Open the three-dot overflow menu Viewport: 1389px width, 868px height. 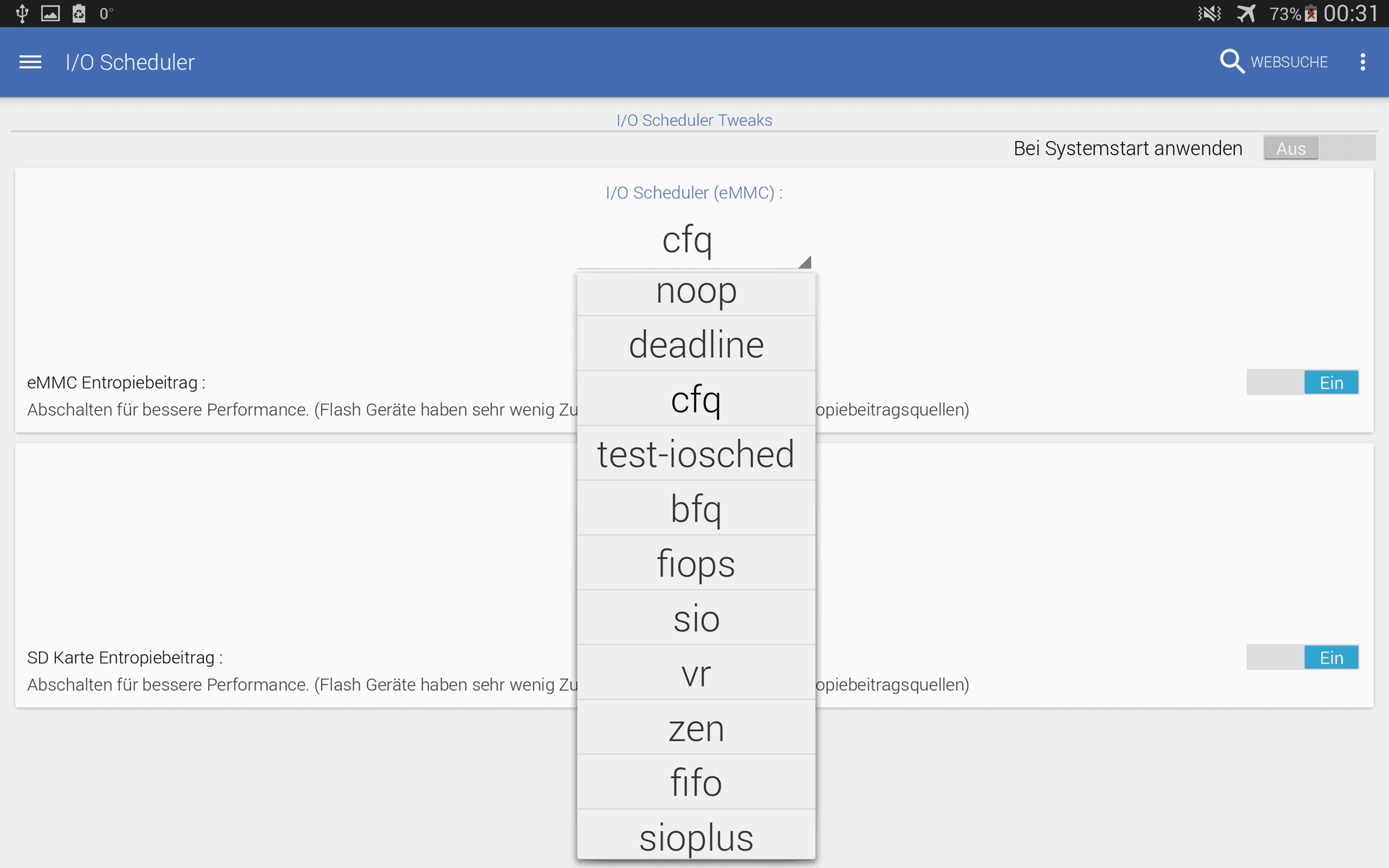[1362, 62]
